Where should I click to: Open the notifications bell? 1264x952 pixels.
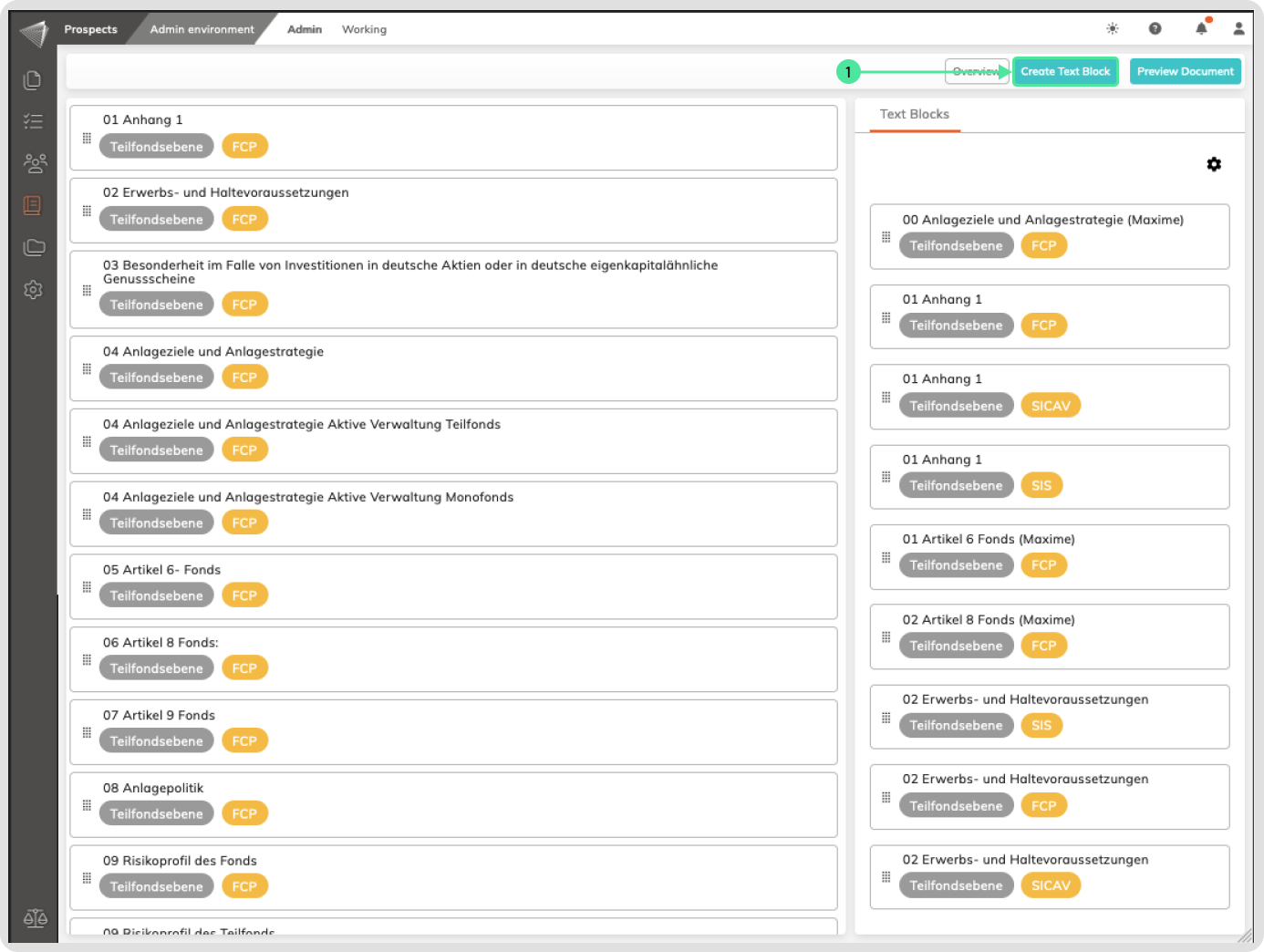1201,29
